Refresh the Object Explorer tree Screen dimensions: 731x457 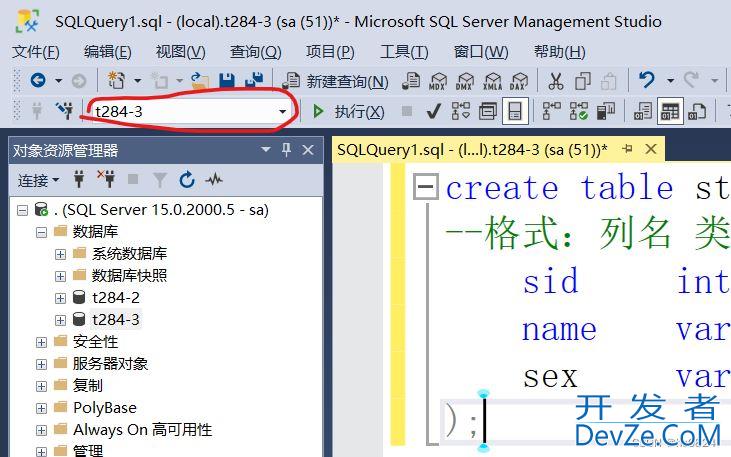click(187, 180)
